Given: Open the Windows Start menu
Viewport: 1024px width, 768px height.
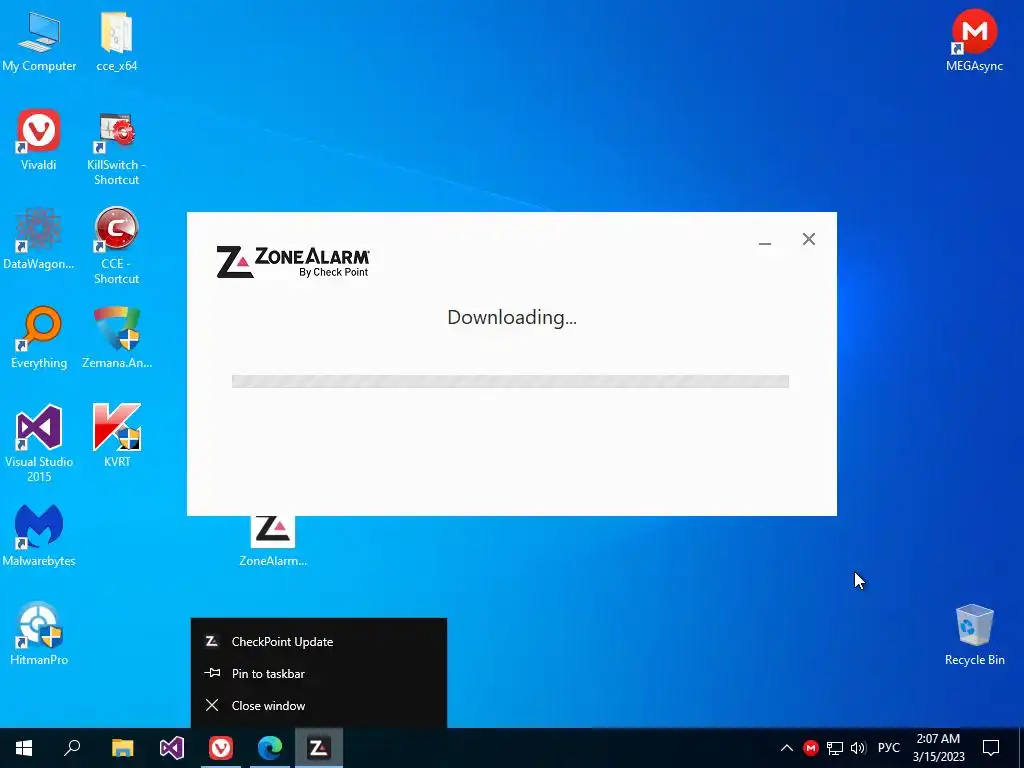Looking at the screenshot, I should pos(24,748).
